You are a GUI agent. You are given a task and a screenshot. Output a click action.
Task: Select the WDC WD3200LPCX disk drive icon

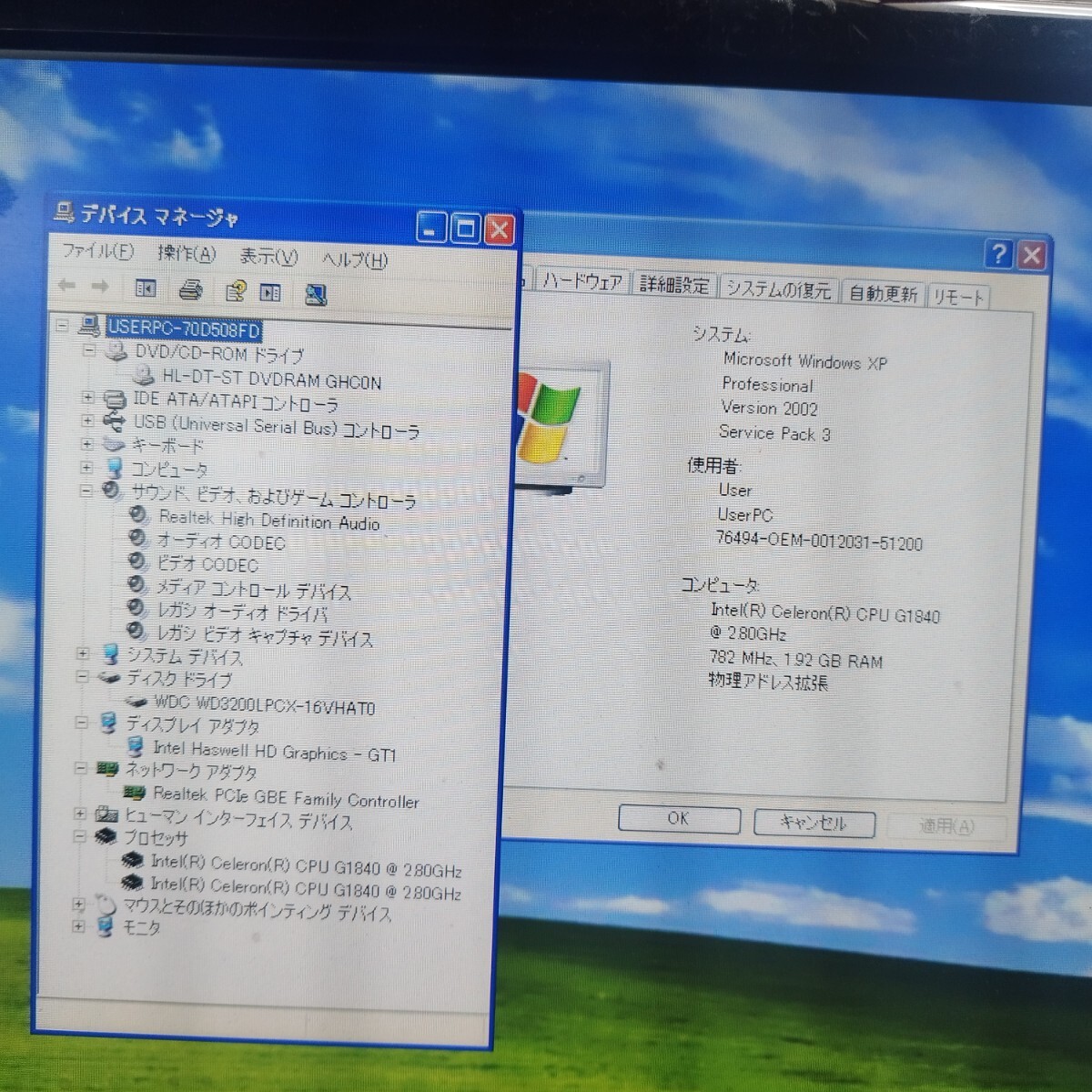point(136,702)
